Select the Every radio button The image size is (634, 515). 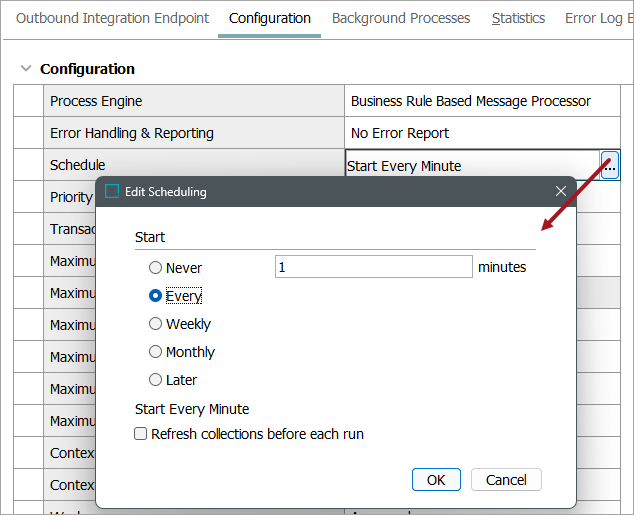click(x=155, y=296)
